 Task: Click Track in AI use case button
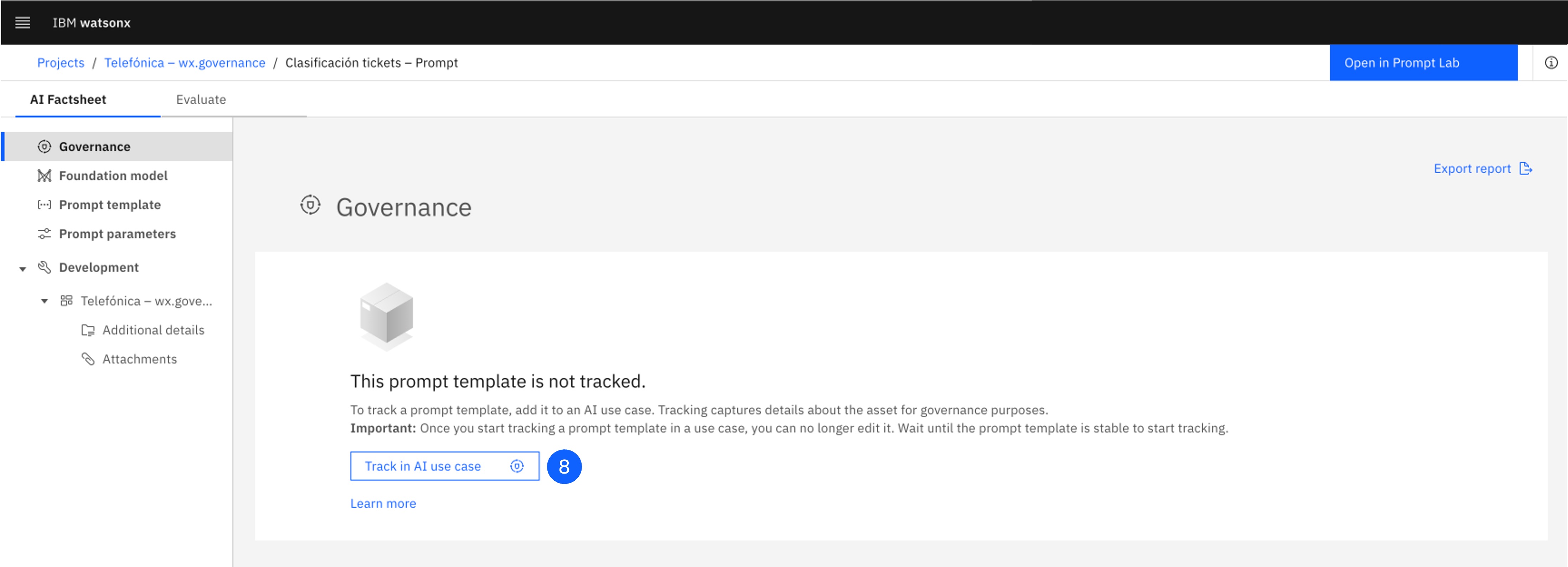coord(445,466)
